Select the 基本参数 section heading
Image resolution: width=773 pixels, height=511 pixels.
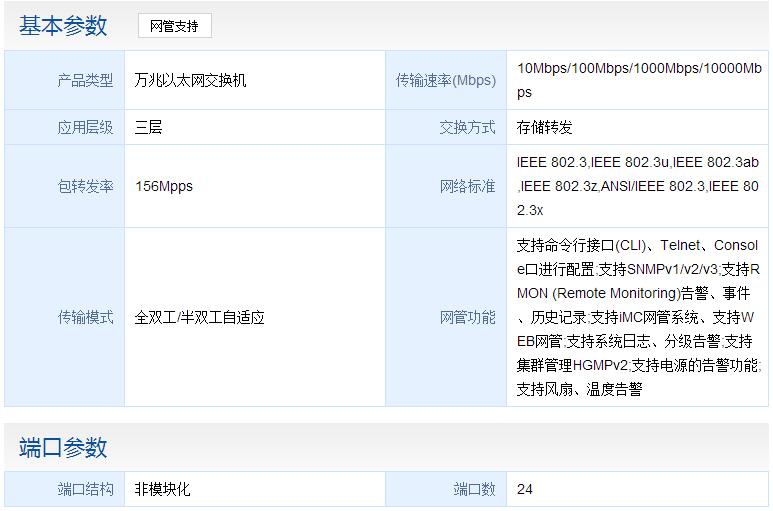(63, 26)
